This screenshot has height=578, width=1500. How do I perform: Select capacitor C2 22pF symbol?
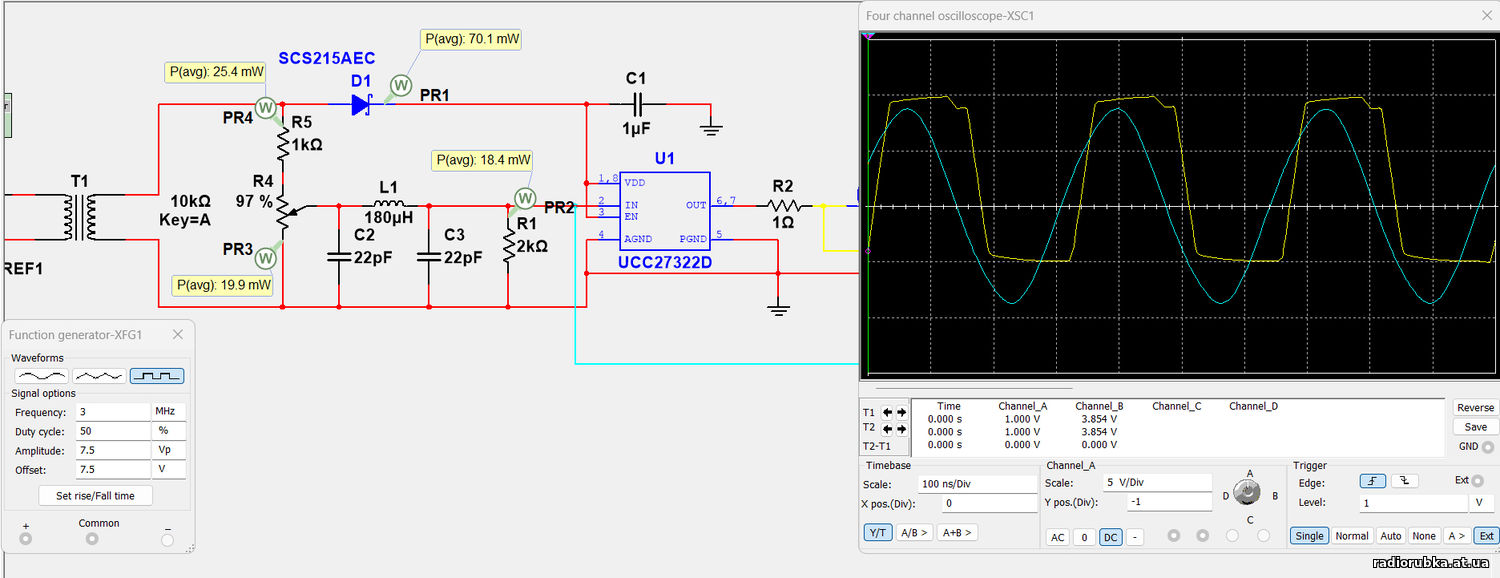click(338, 256)
